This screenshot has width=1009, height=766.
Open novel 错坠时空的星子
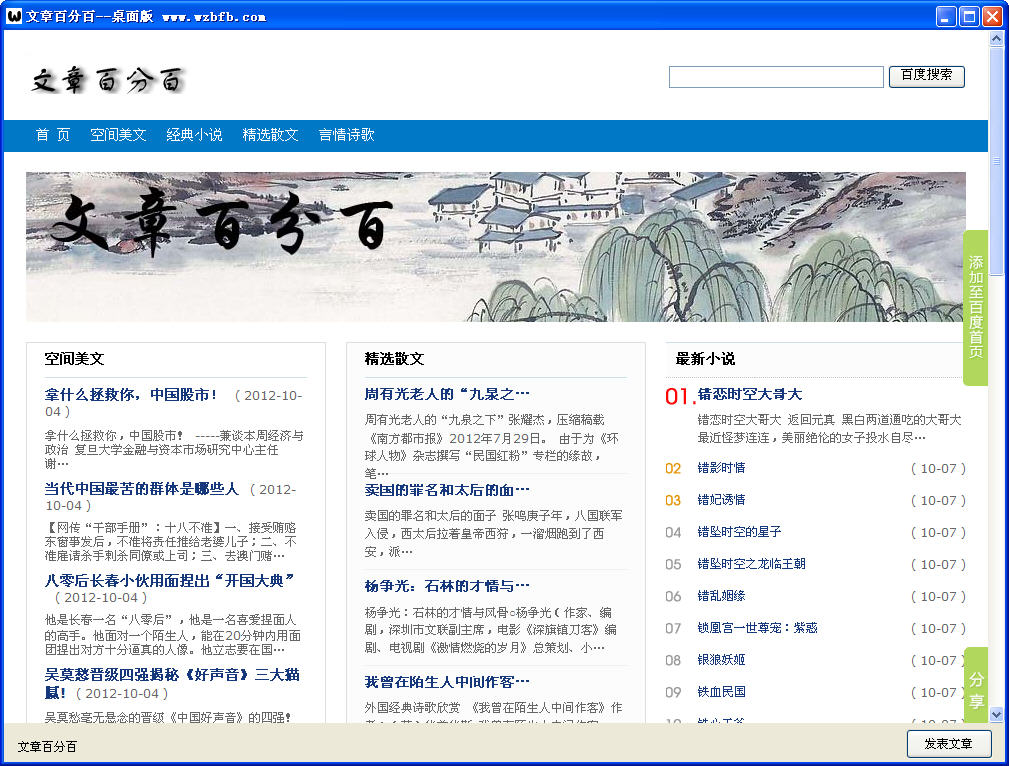coord(739,532)
